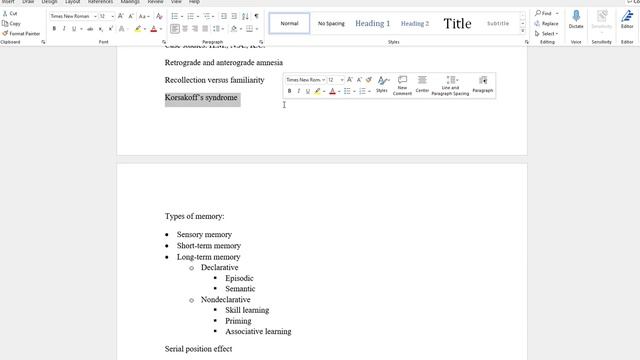Open the Help ribbon tab
The width and height of the screenshot is (640, 360).
(194, 2)
